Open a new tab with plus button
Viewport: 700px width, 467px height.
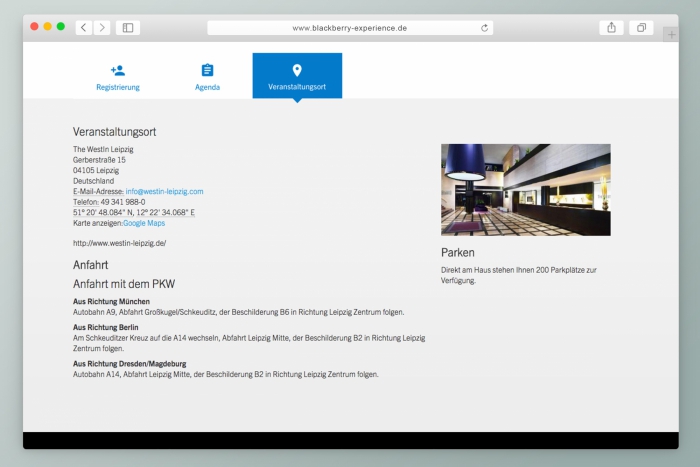(671, 34)
